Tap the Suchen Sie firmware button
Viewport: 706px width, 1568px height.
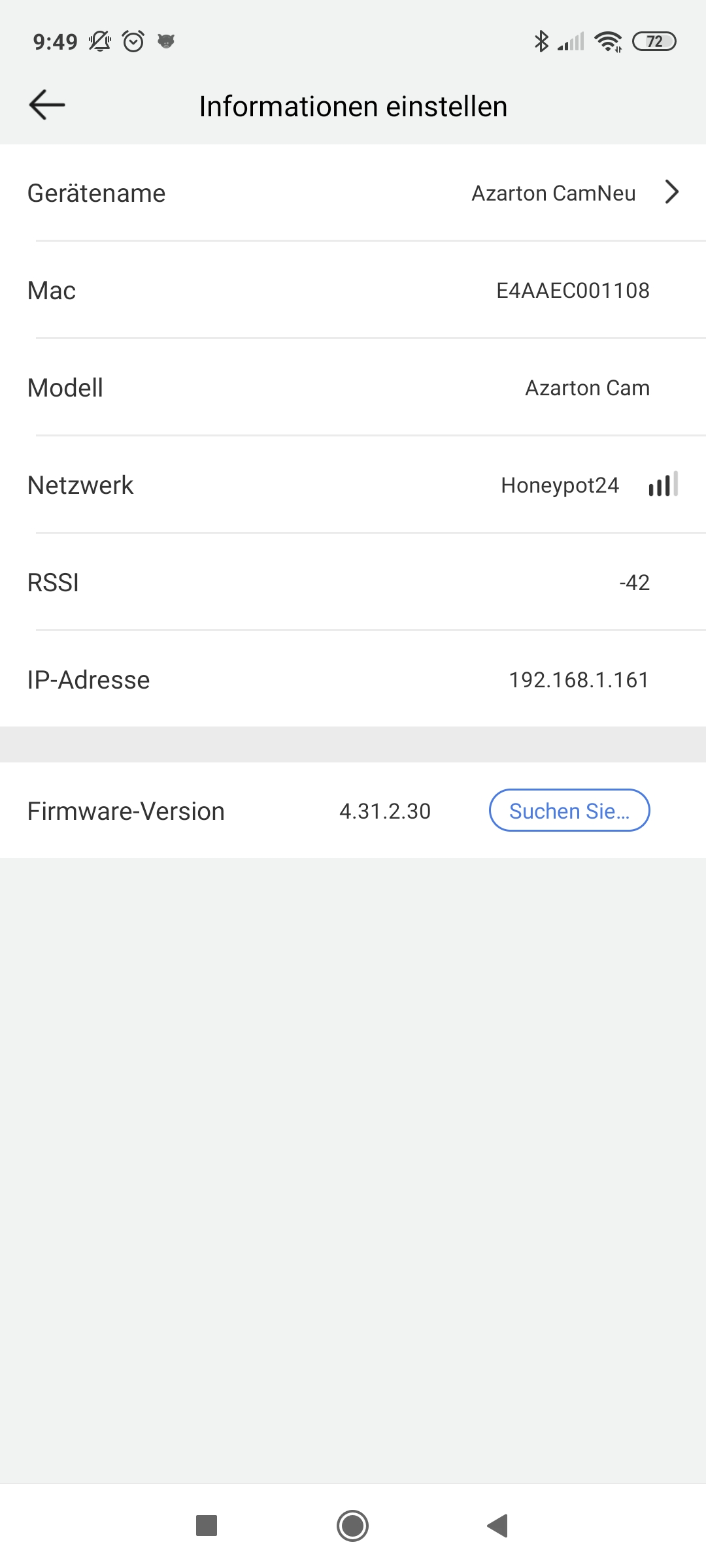(x=569, y=811)
